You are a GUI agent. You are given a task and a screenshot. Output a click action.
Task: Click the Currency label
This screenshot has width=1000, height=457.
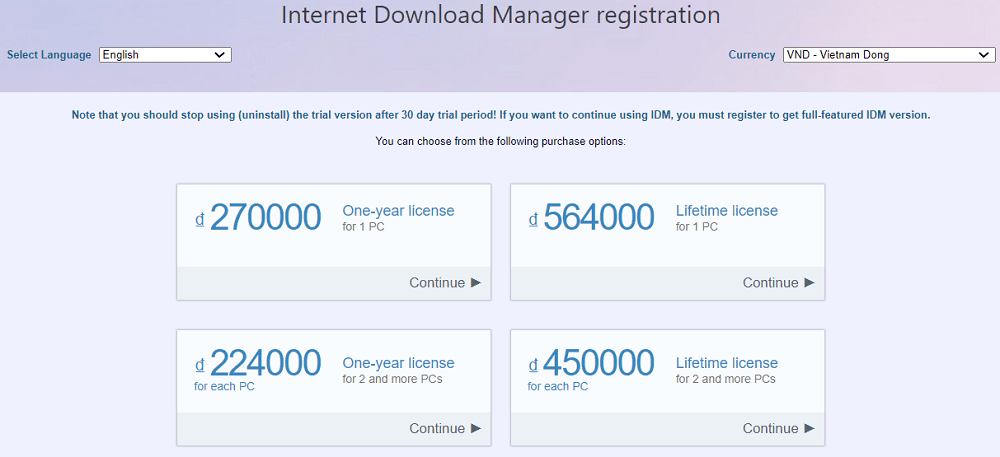pyautogui.click(x=752, y=55)
